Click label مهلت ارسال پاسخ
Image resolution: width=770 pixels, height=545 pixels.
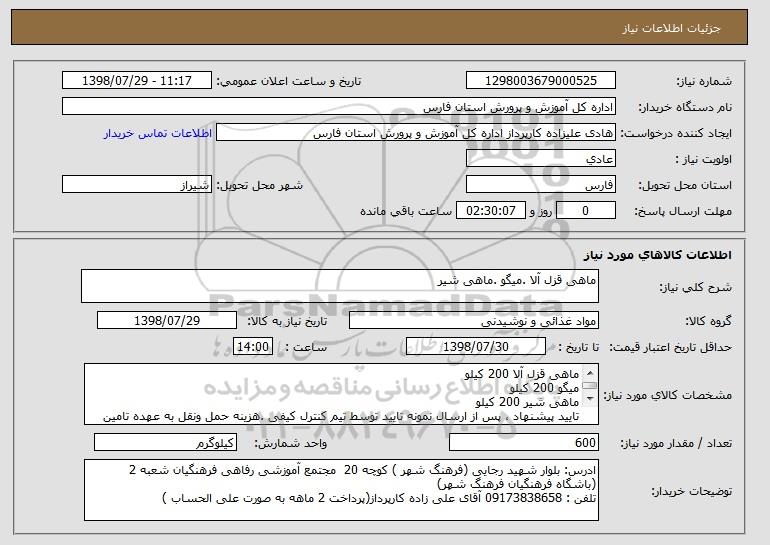(x=684, y=212)
